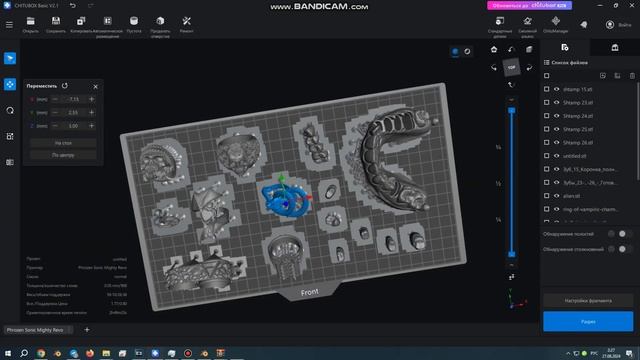Click the X position value field

click(x=73, y=99)
